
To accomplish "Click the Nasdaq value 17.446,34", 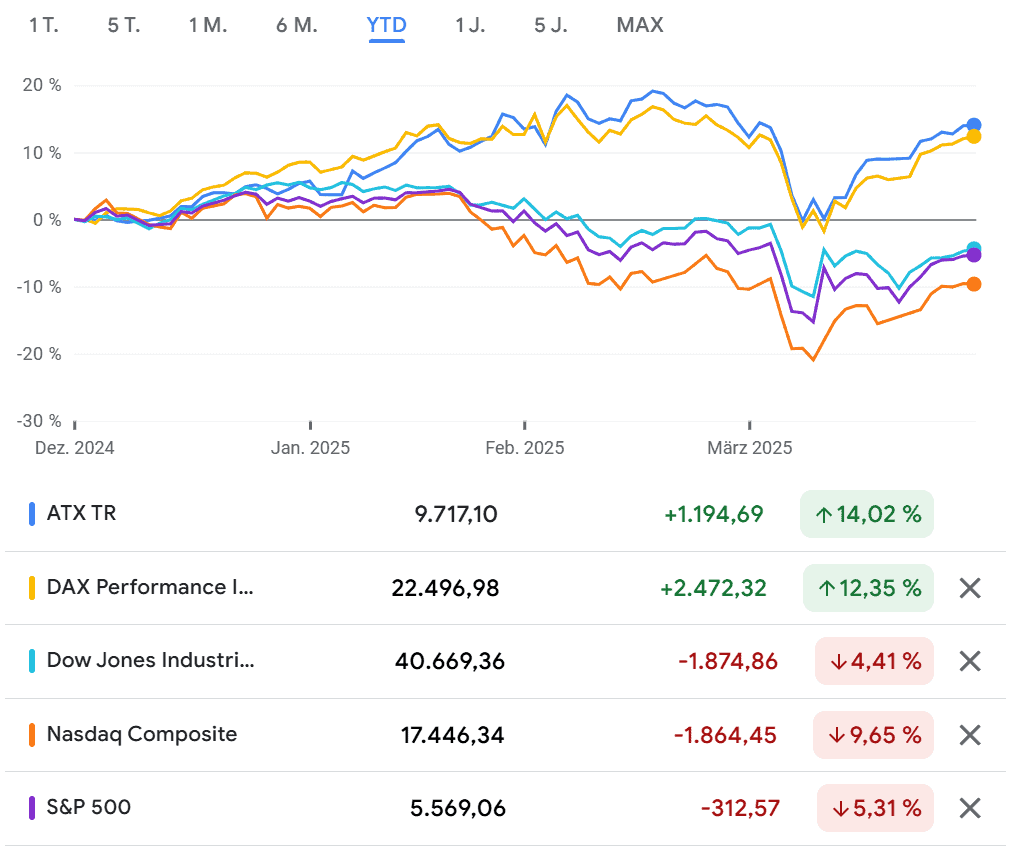I will pos(452,735).
